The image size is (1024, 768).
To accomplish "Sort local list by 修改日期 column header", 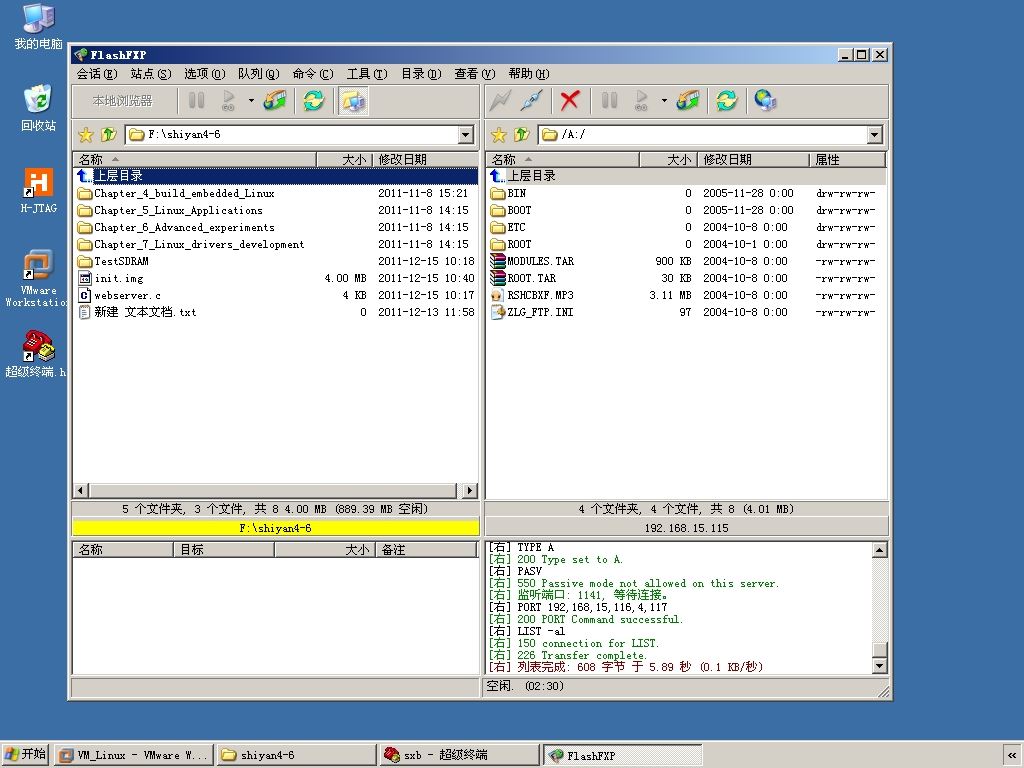I will pyautogui.click(x=425, y=159).
